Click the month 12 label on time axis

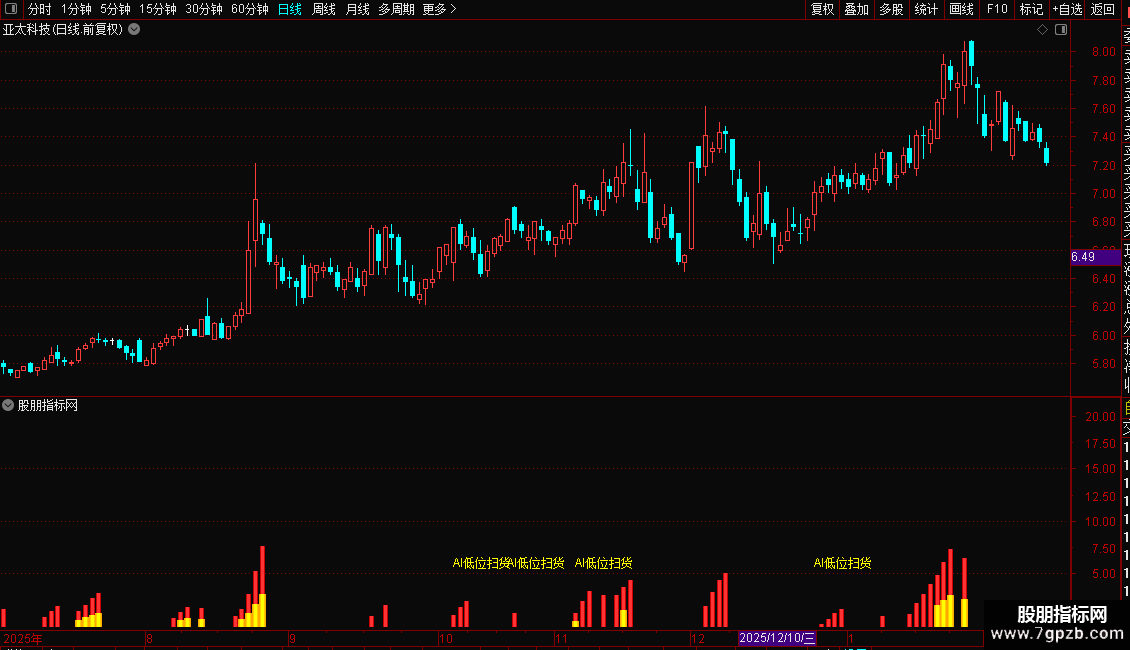tap(698, 638)
